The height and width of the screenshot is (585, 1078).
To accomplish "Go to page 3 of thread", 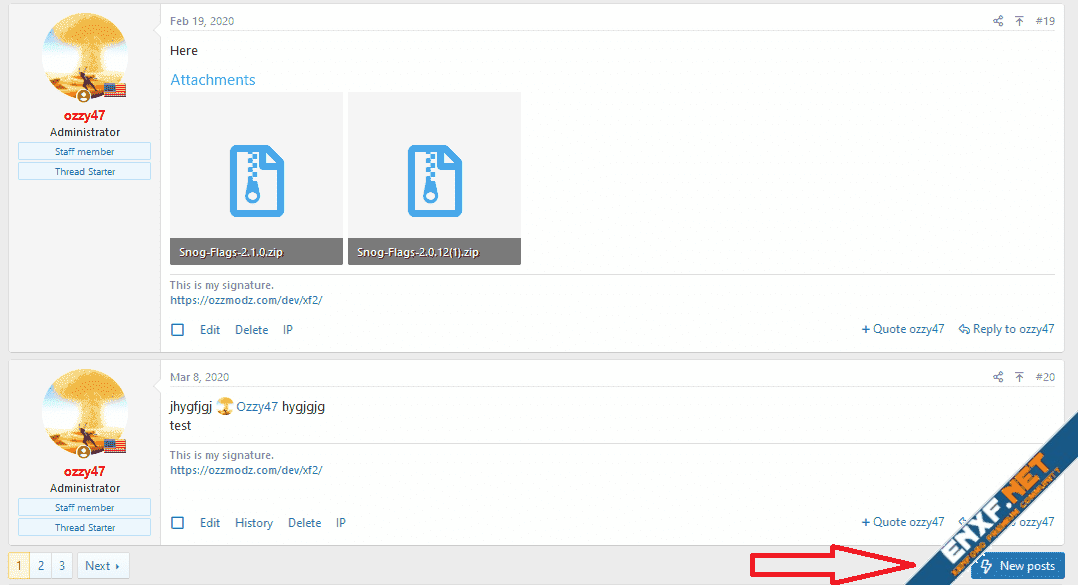I will tap(61, 566).
